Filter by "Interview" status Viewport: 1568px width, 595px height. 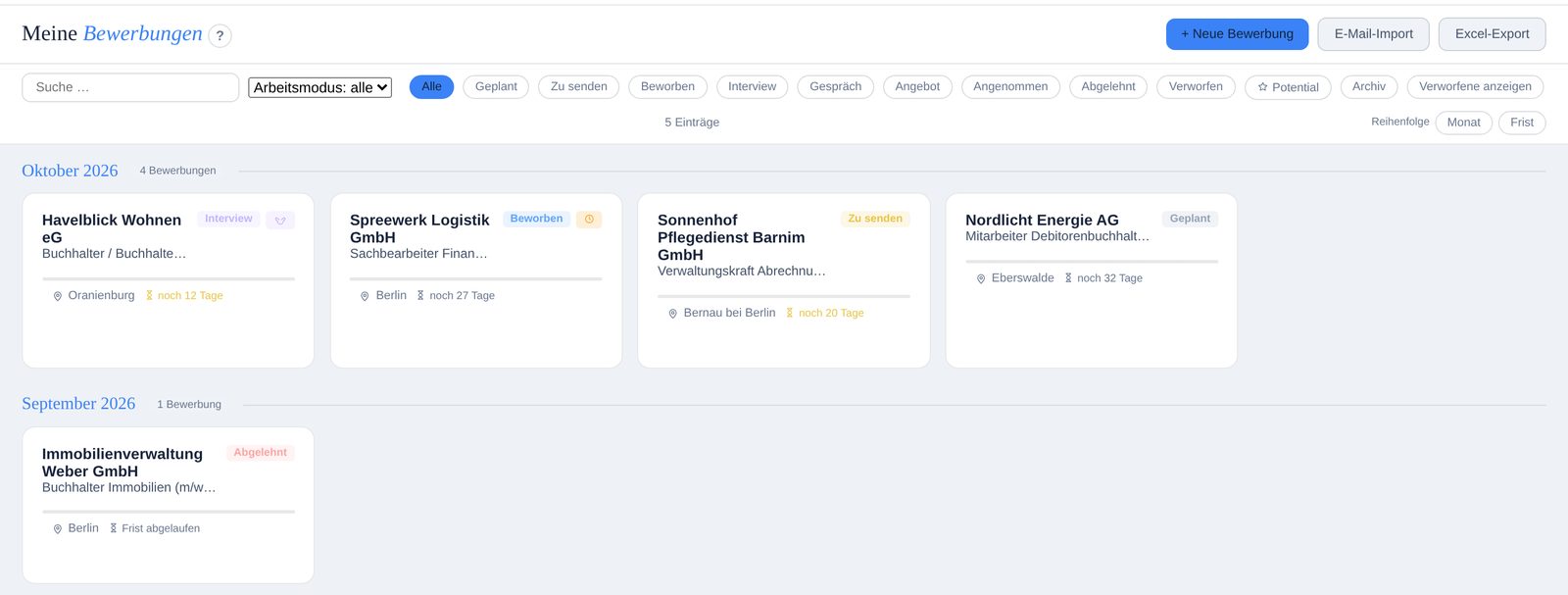coord(752,87)
